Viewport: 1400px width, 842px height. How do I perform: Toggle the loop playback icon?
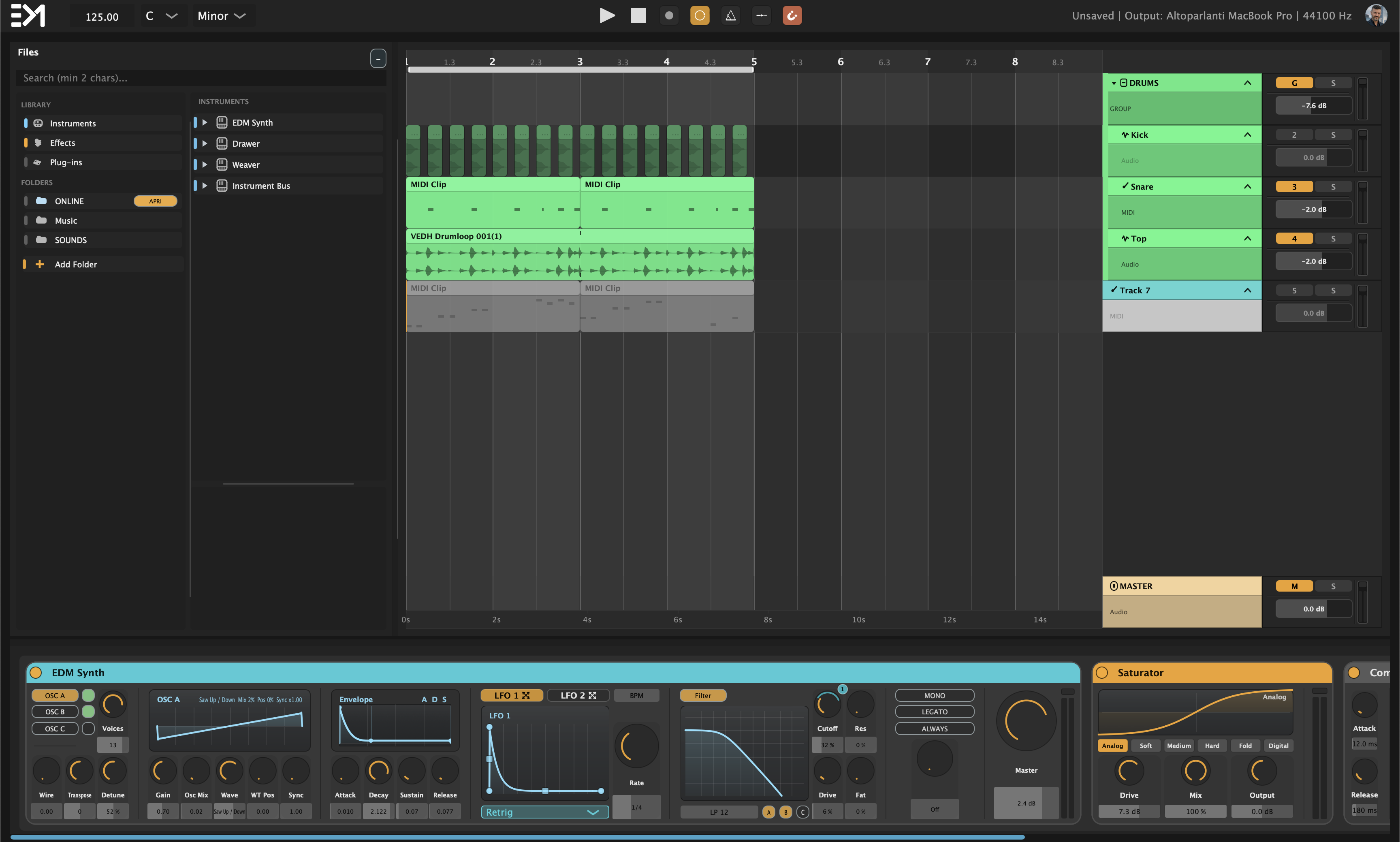point(700,15)
